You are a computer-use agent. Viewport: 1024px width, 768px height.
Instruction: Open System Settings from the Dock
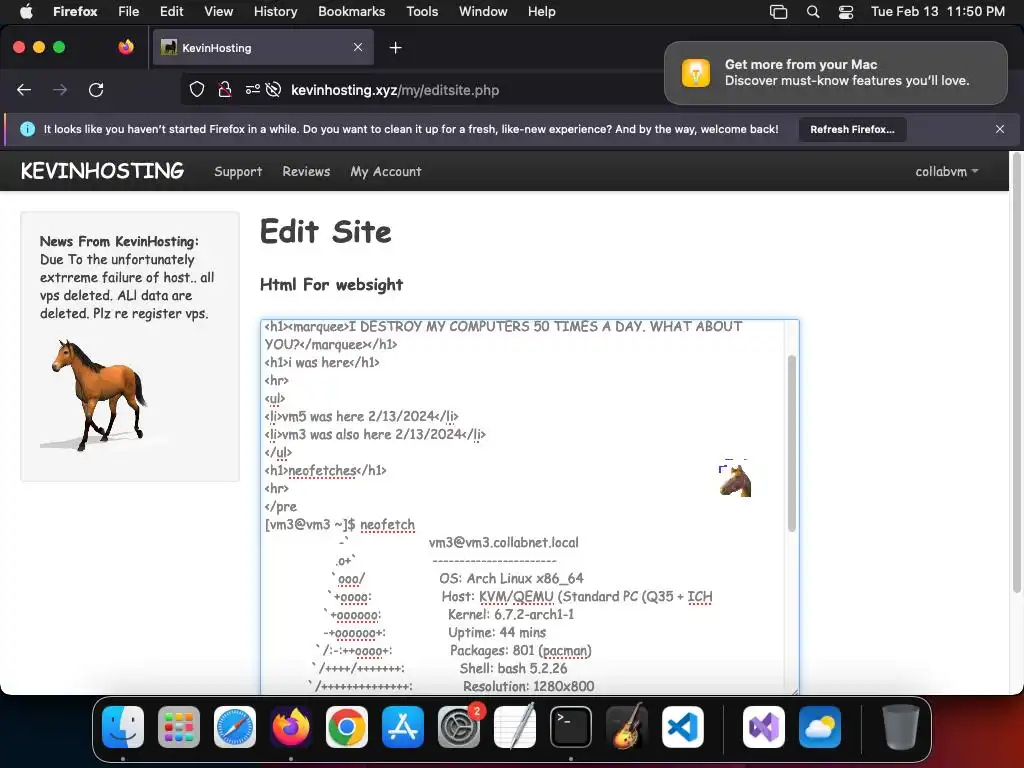(459, 727)
